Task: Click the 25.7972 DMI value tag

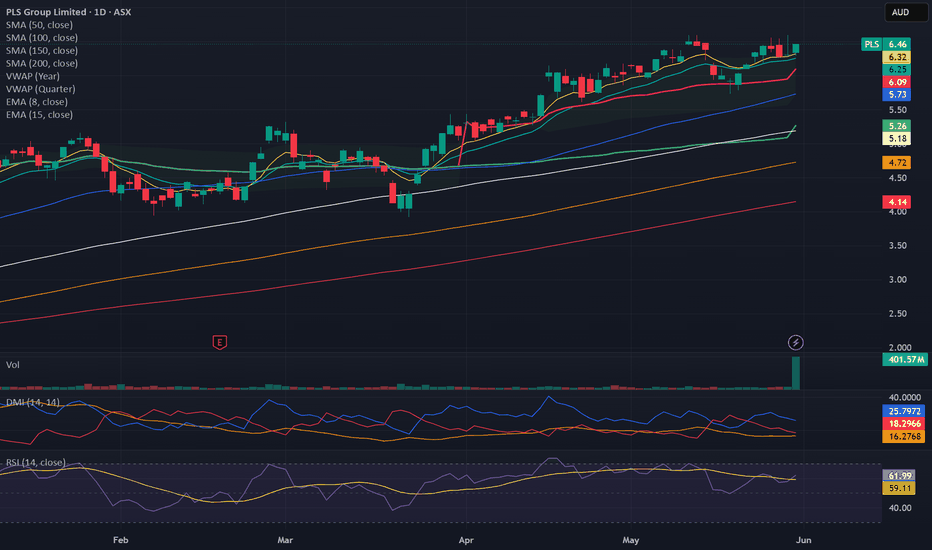Action: tap(903, 411)
